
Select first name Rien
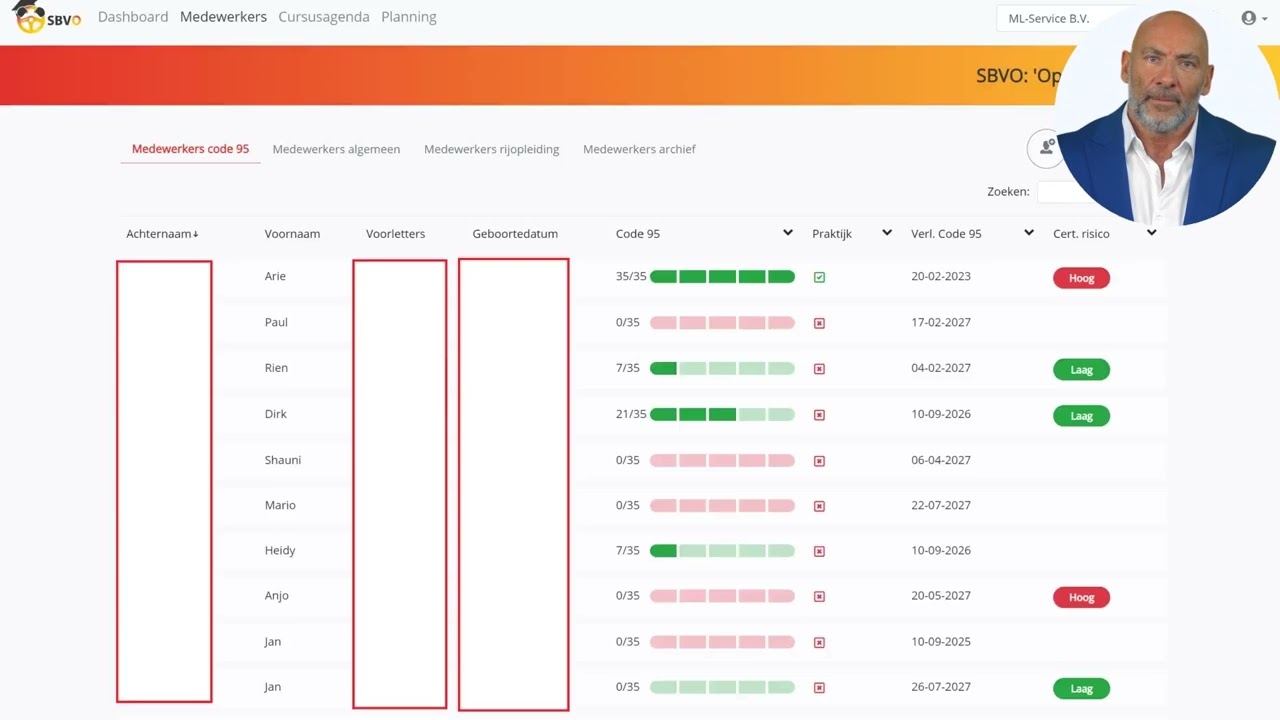click(276, 368)
